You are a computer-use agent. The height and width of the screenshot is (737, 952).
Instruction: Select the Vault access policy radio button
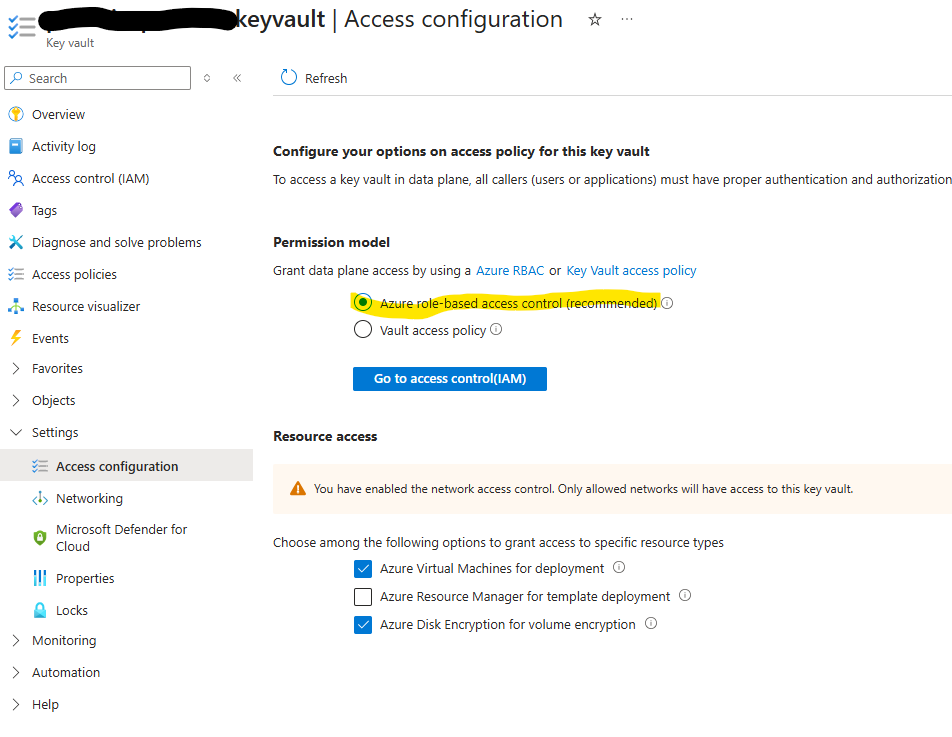[x=362, y=329]
